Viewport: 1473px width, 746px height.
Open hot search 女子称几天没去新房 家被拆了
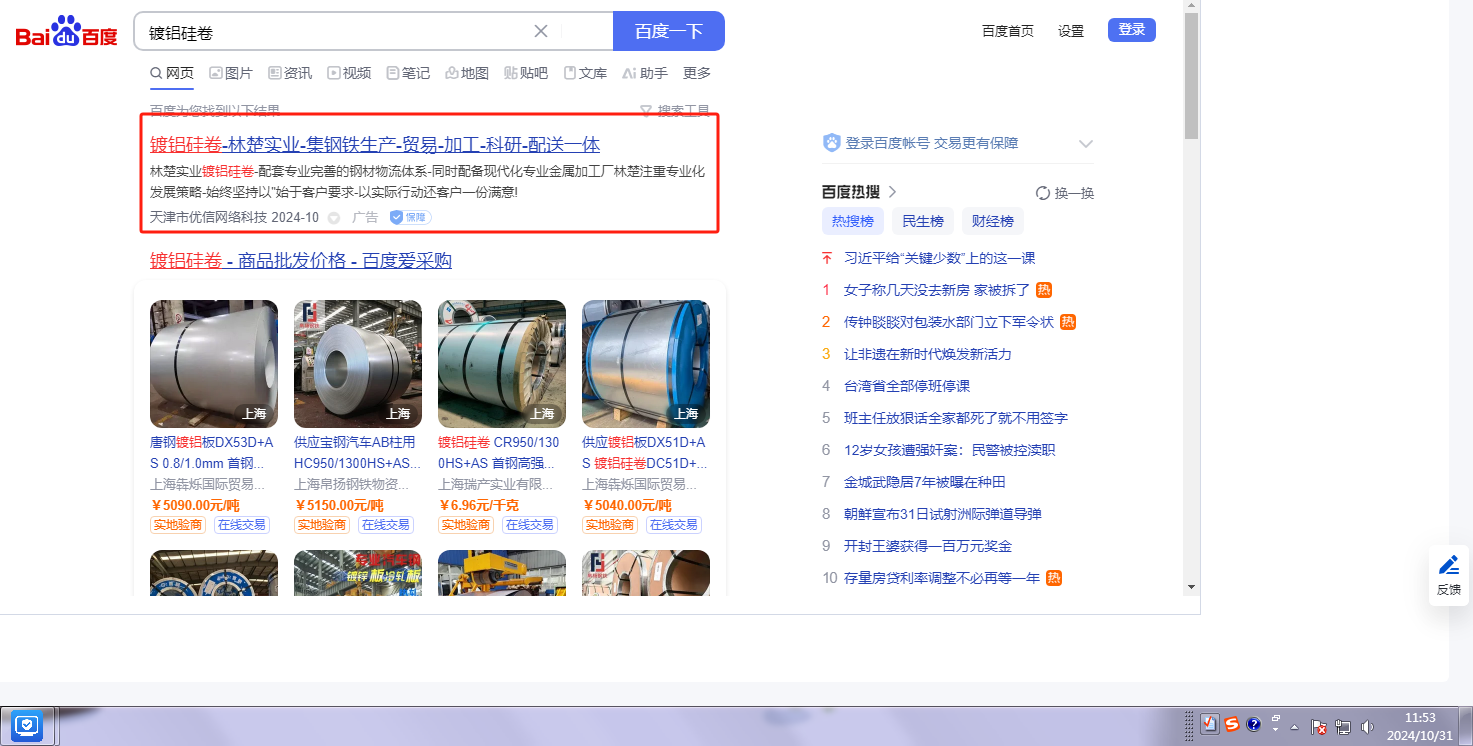tap(937, 290)
